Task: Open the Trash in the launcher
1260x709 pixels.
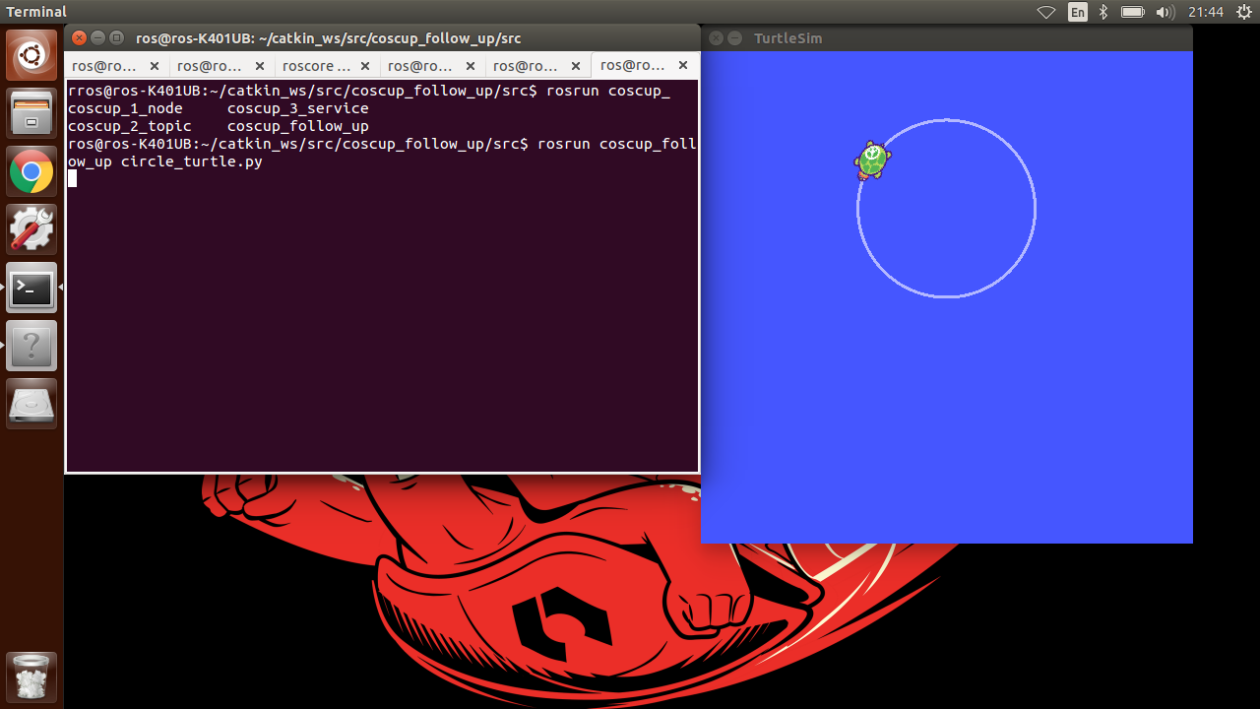Action: click(32, 677)
